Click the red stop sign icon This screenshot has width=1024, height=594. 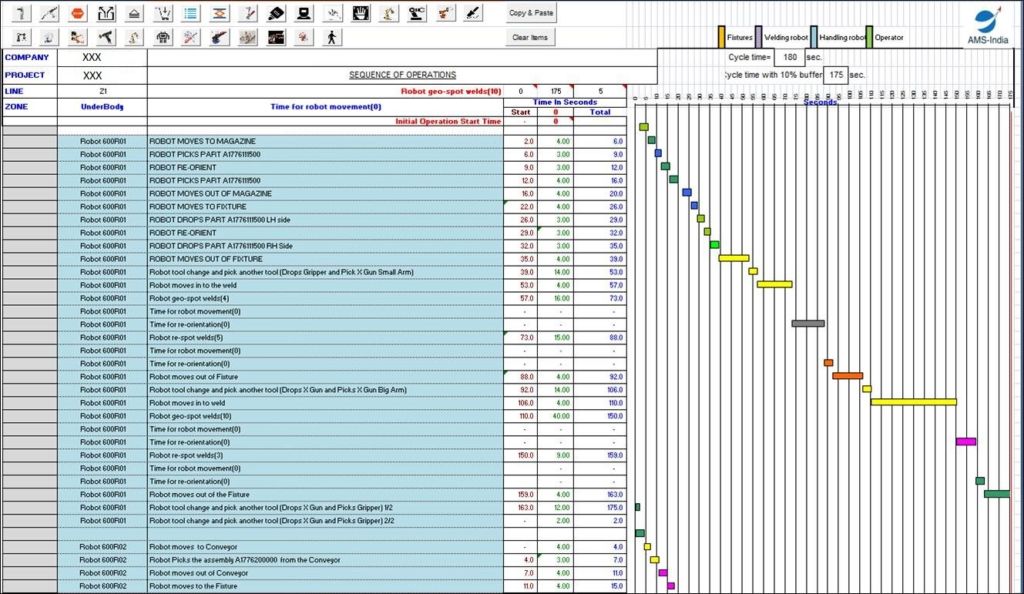pos(76,14)
